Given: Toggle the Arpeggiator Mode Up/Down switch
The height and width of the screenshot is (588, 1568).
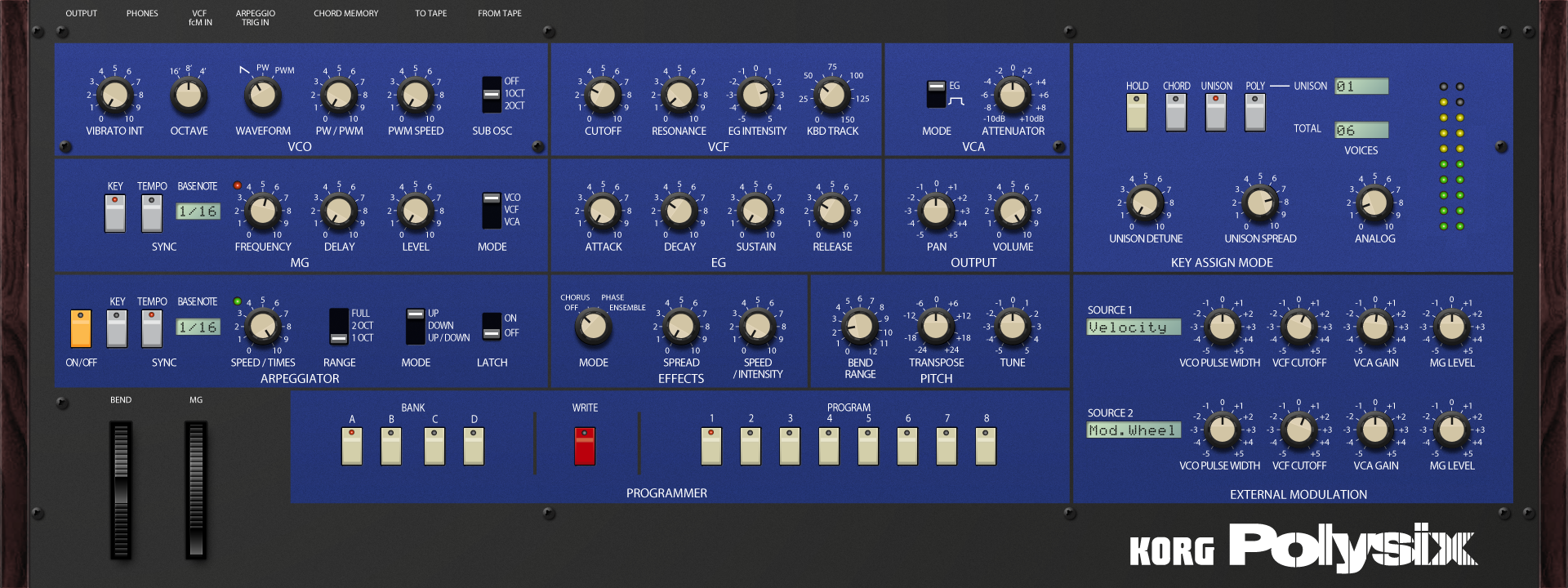Looking at the screenshot, I should (x=416, y=326).
